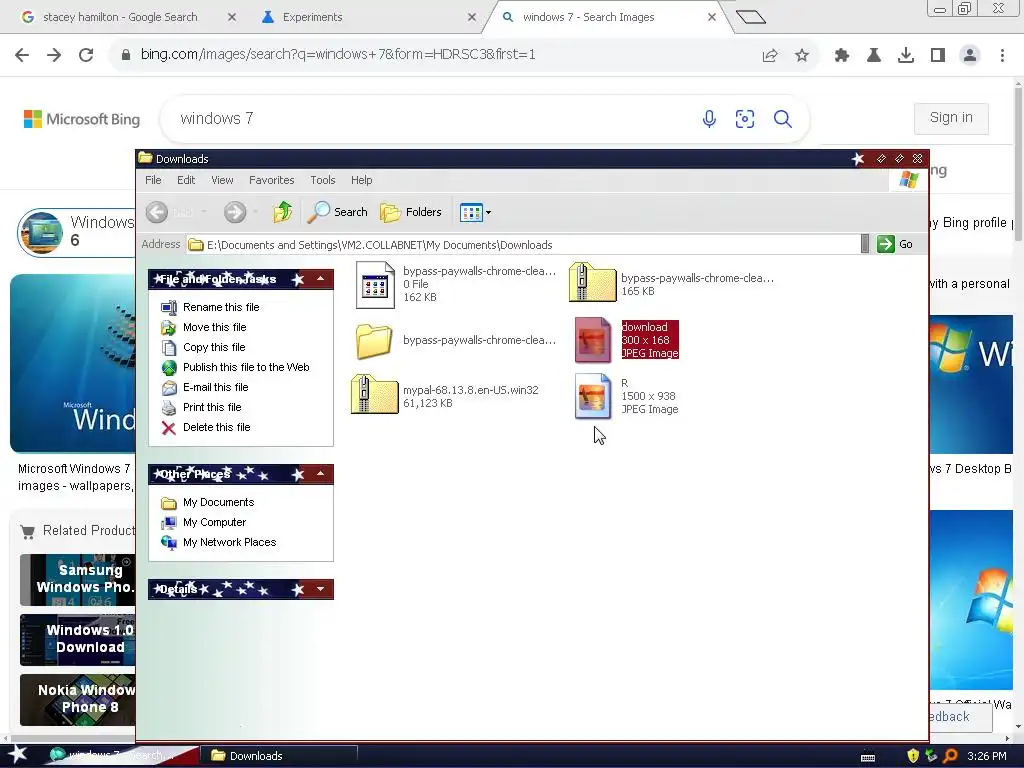This screenshot has width=1024, height=768.
Task: Click Bing voice search microphone
Action: click(709, 119)
